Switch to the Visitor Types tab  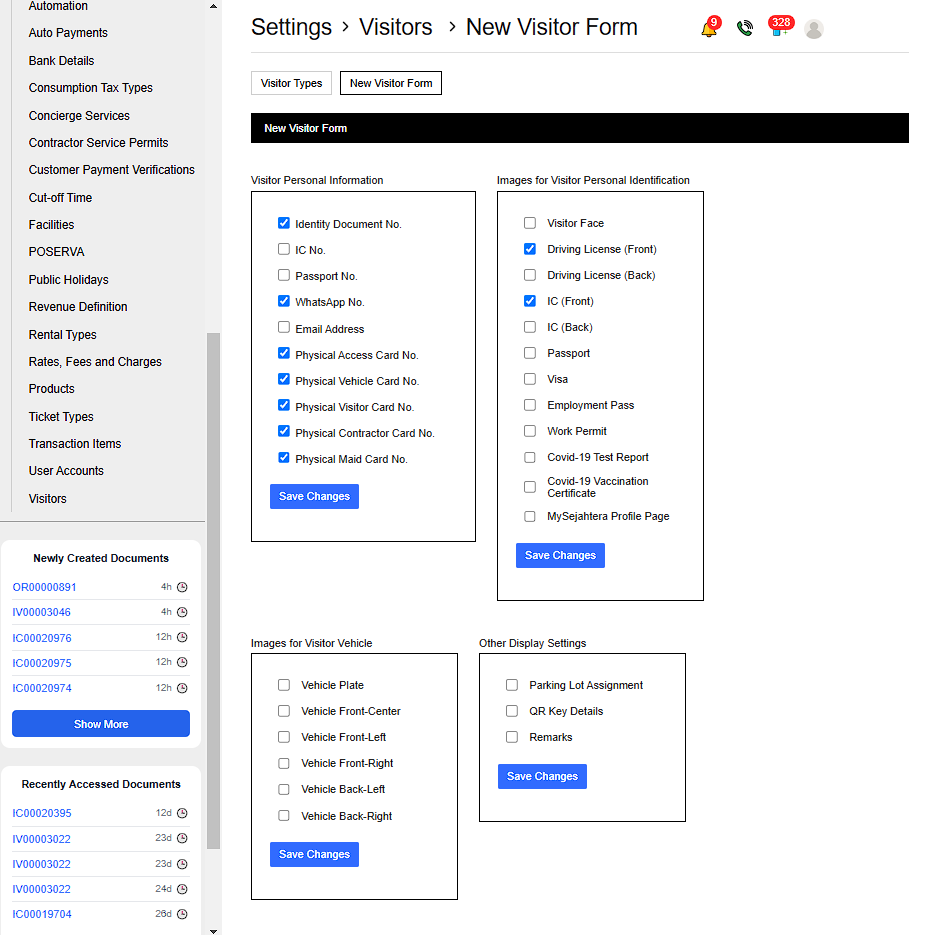tap(291, 83)
